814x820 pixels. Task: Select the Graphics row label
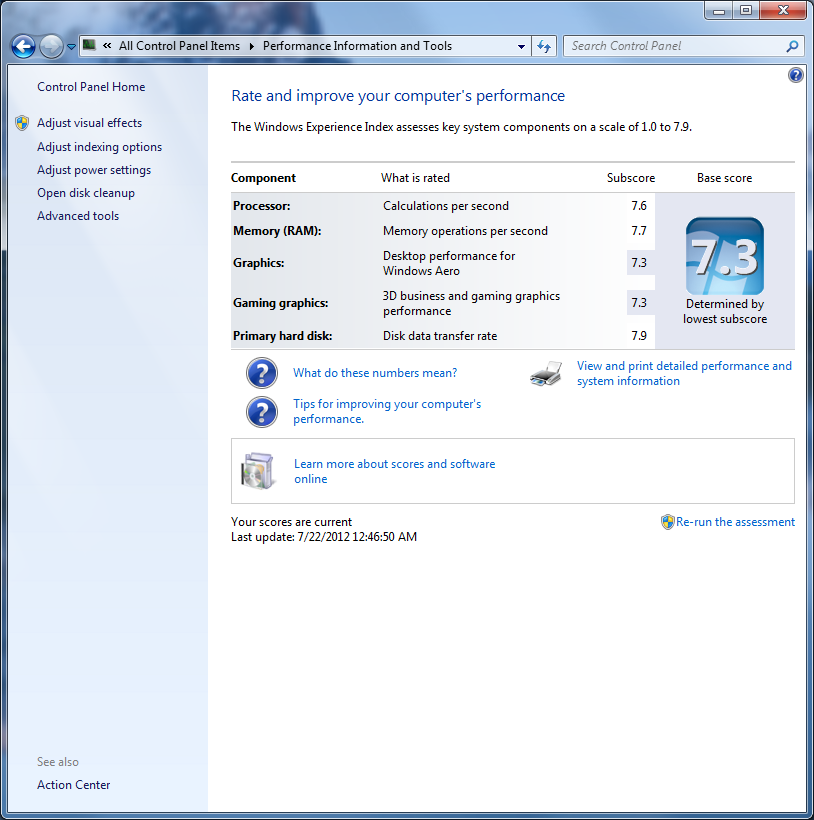click(x=258, y=263)
